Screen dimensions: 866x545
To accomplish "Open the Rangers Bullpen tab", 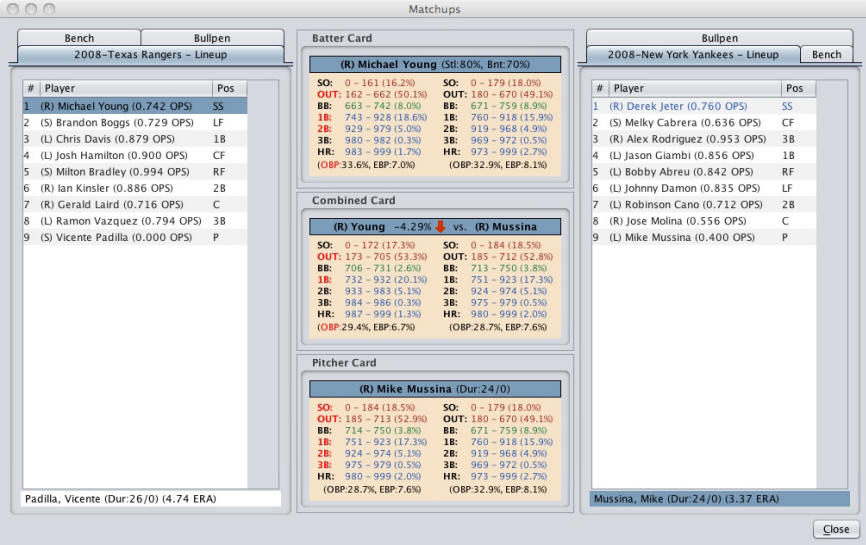I will pyautogui.click(x=212, y=38).
